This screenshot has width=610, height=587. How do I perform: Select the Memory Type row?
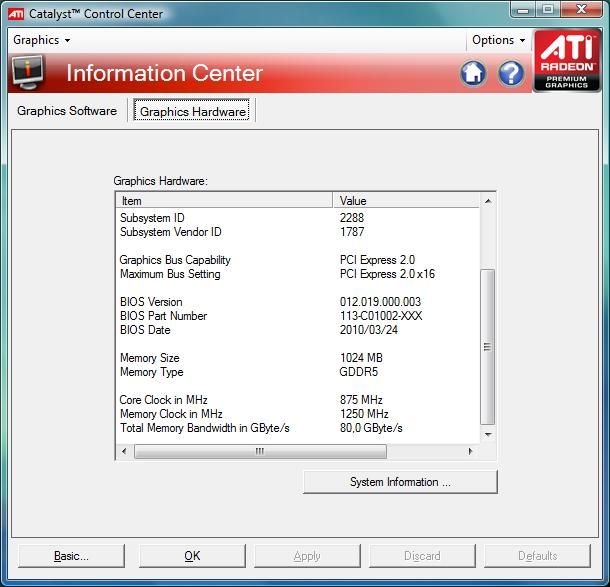tap(298, 372)
